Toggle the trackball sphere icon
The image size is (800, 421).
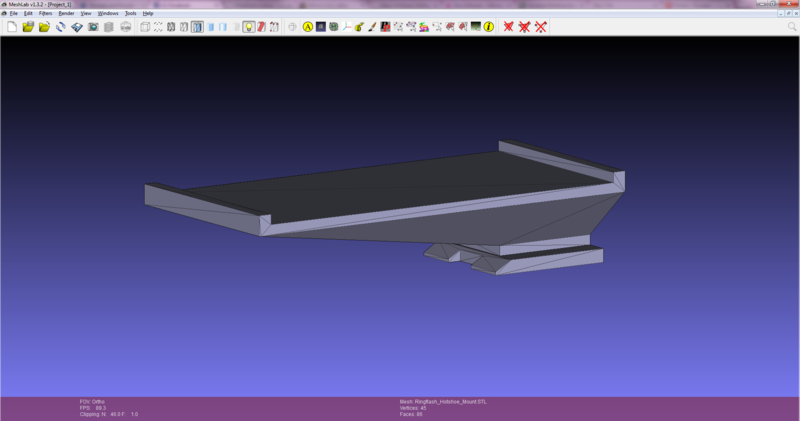[292, 27]
